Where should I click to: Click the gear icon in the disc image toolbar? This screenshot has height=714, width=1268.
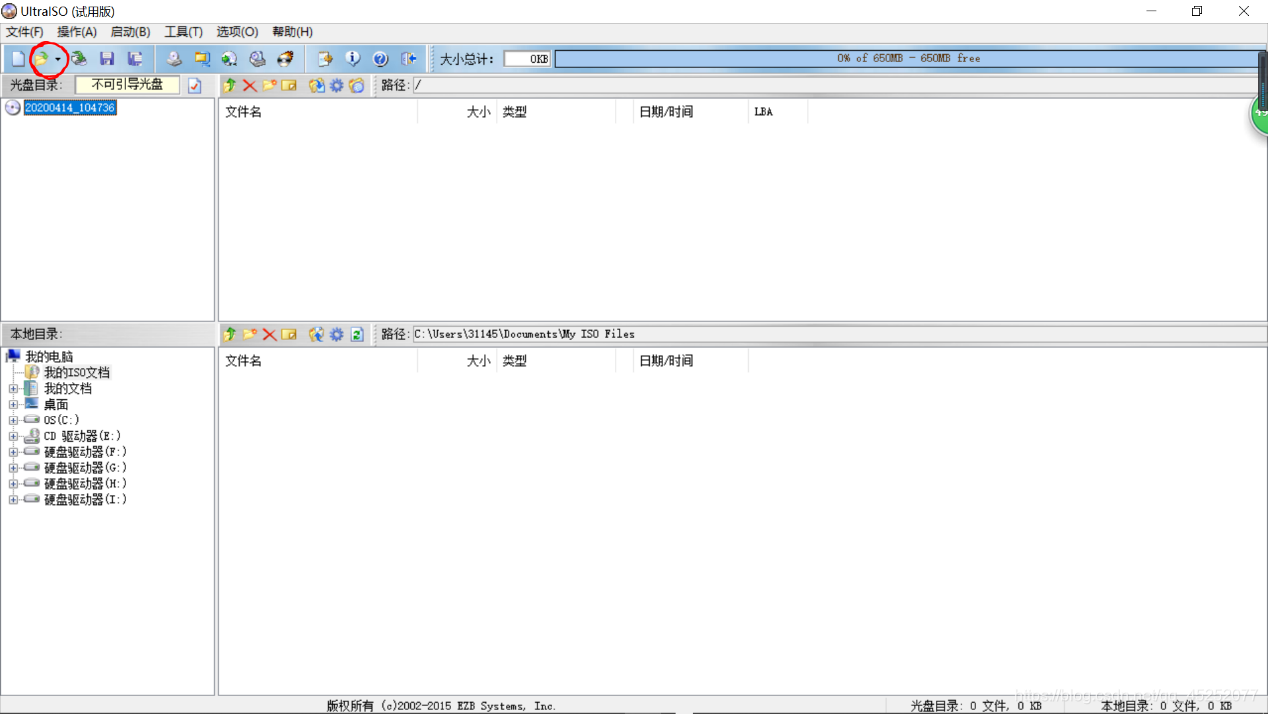[337, 85]
